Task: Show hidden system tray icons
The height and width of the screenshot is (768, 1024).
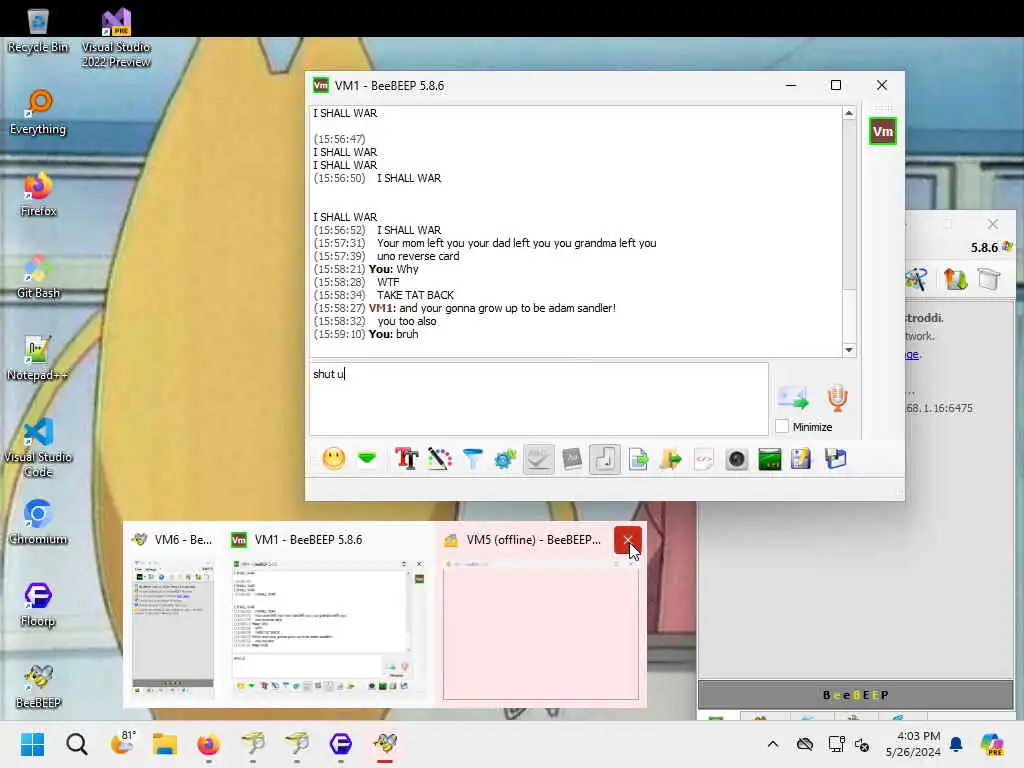Action: click(x=773, y=744)
